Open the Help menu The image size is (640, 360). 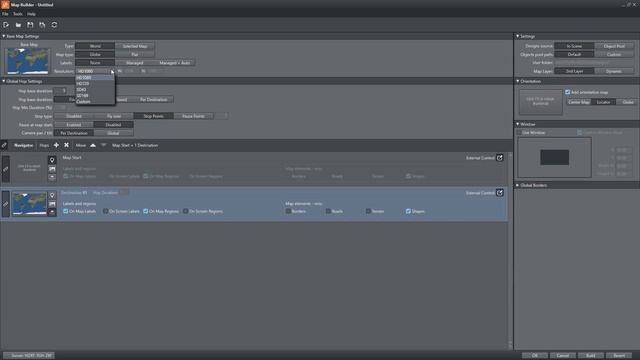(31, 14)
